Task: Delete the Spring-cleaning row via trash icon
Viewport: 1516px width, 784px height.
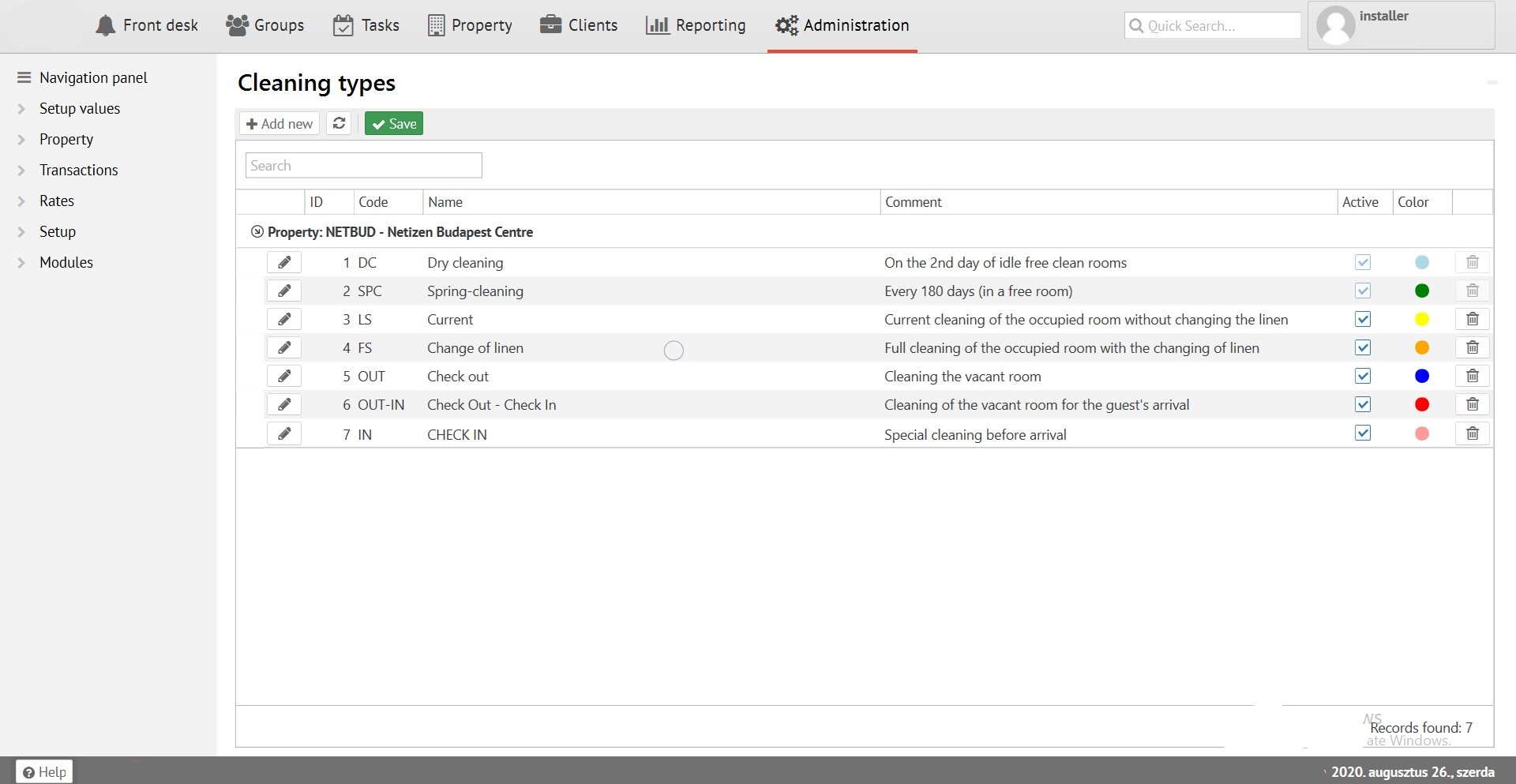Action: click(x=1473, y=291)
